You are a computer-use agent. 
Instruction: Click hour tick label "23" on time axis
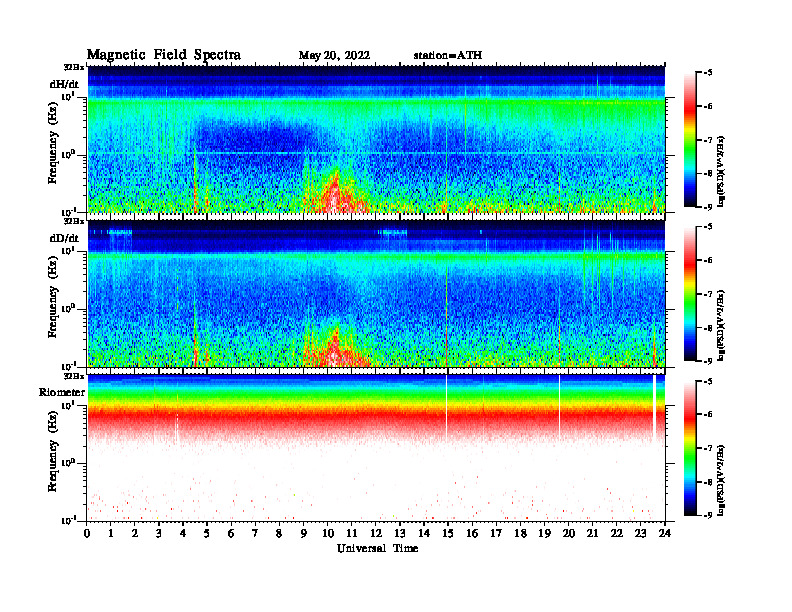point(640,533)
